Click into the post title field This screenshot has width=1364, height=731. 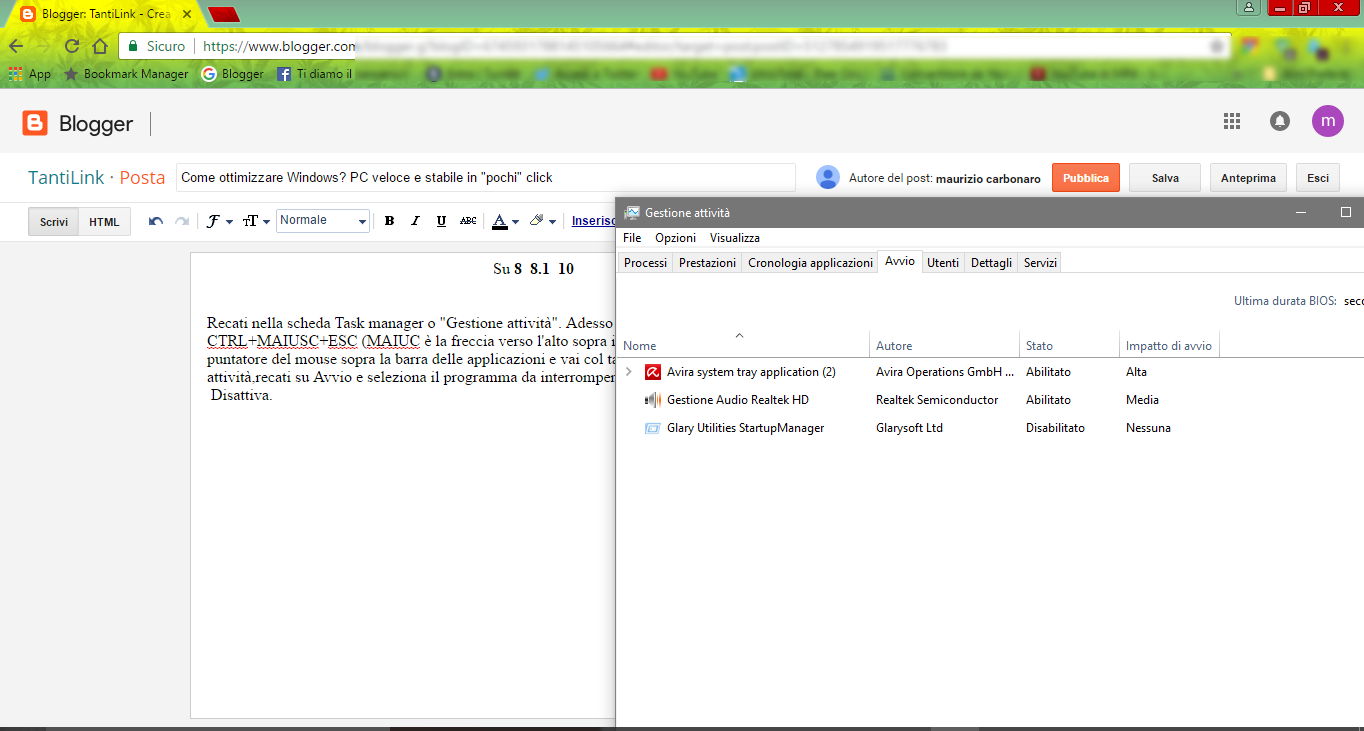point(486,178)
